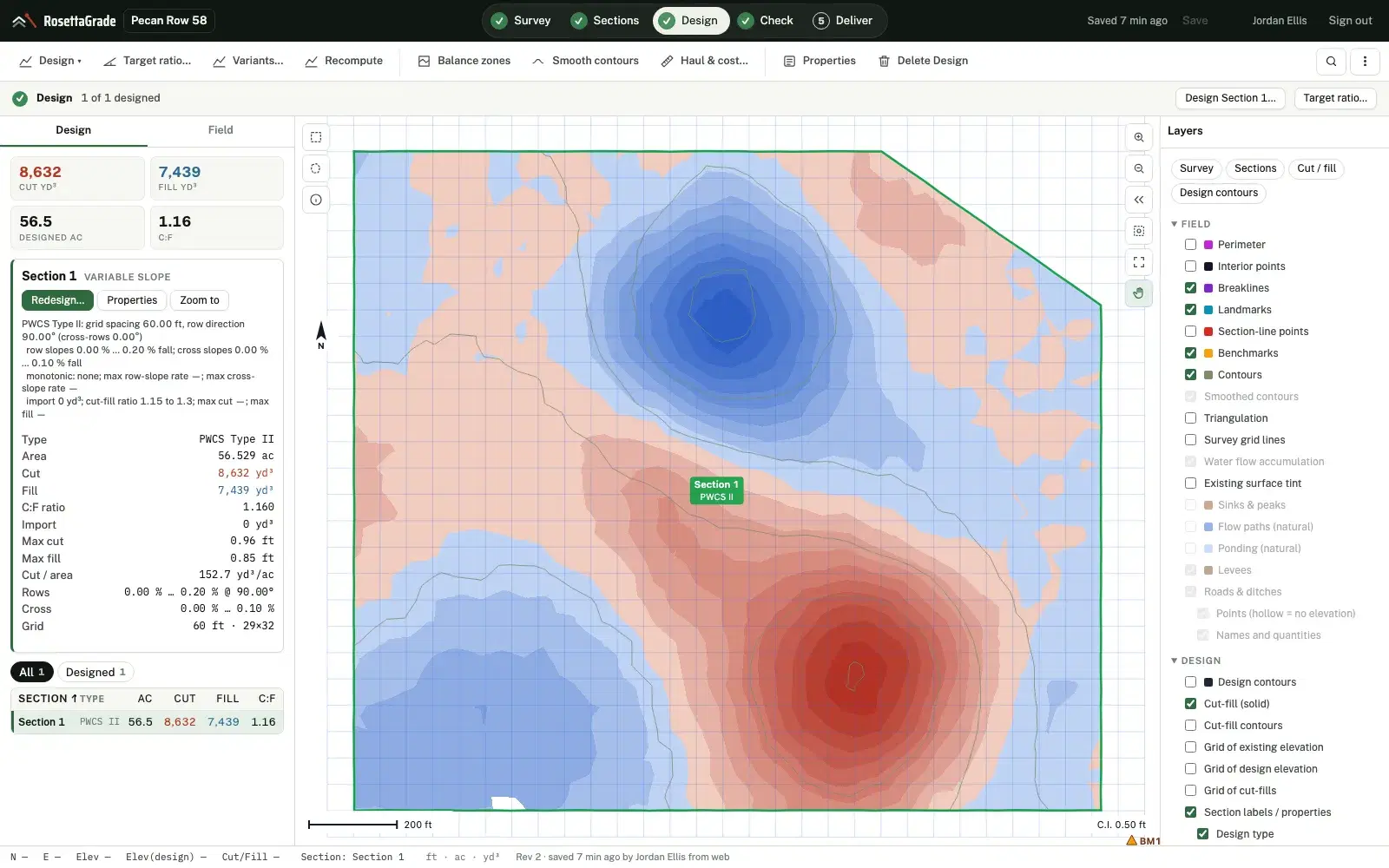Uncheck the Breaklines layer
Viewport: 1389px width, 868px height.
coord(1191,288)
